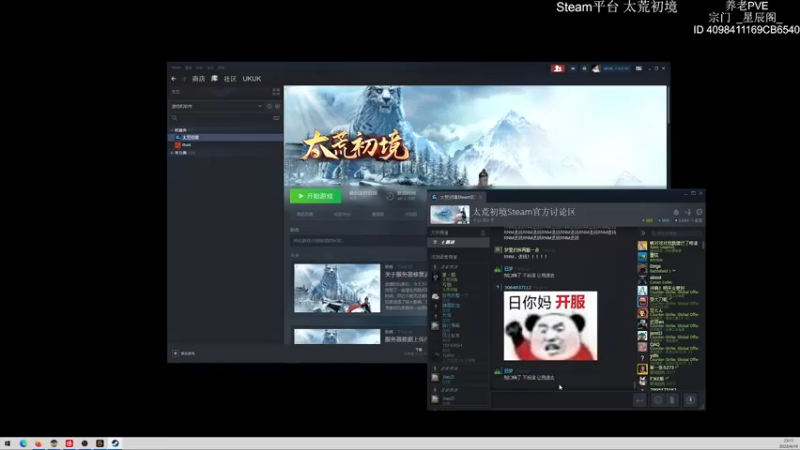The image size is (800, 450).
Task: Click the Steam library page scrollbar
Action: (668, 107)
